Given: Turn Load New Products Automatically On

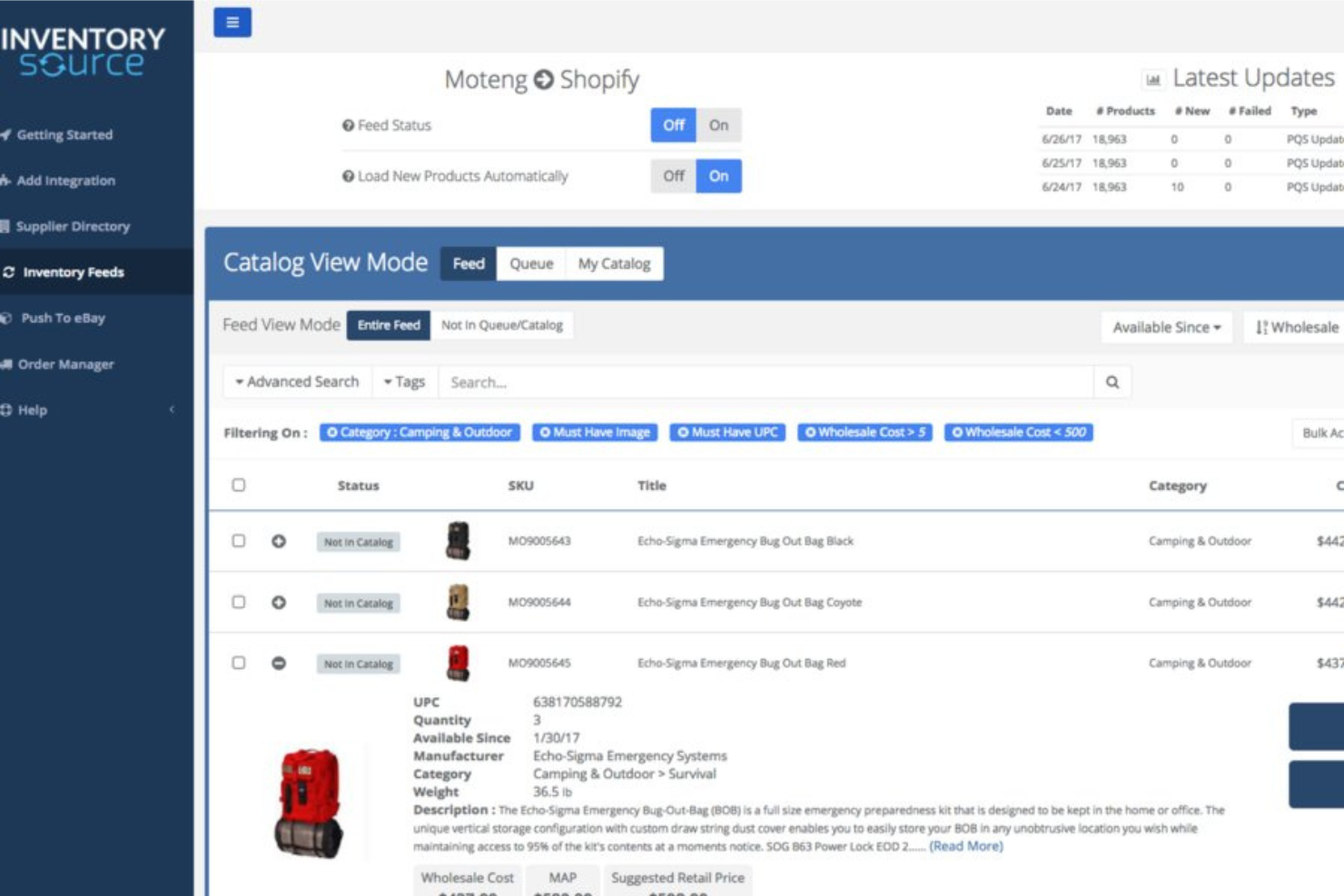Looking at the screenshot, I should point(719,176).
